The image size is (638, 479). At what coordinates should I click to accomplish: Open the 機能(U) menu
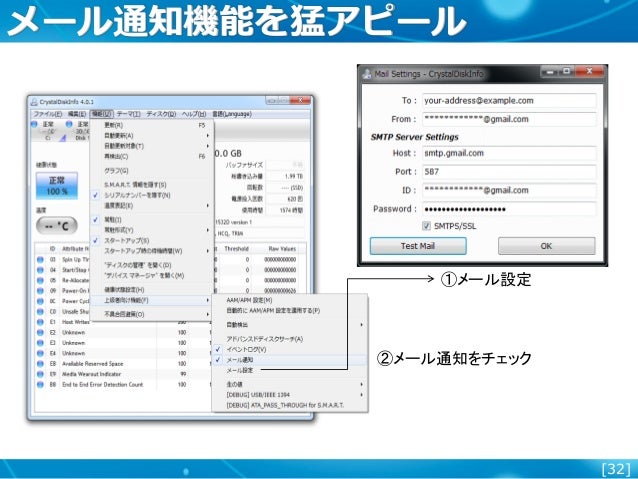[102, 114]
